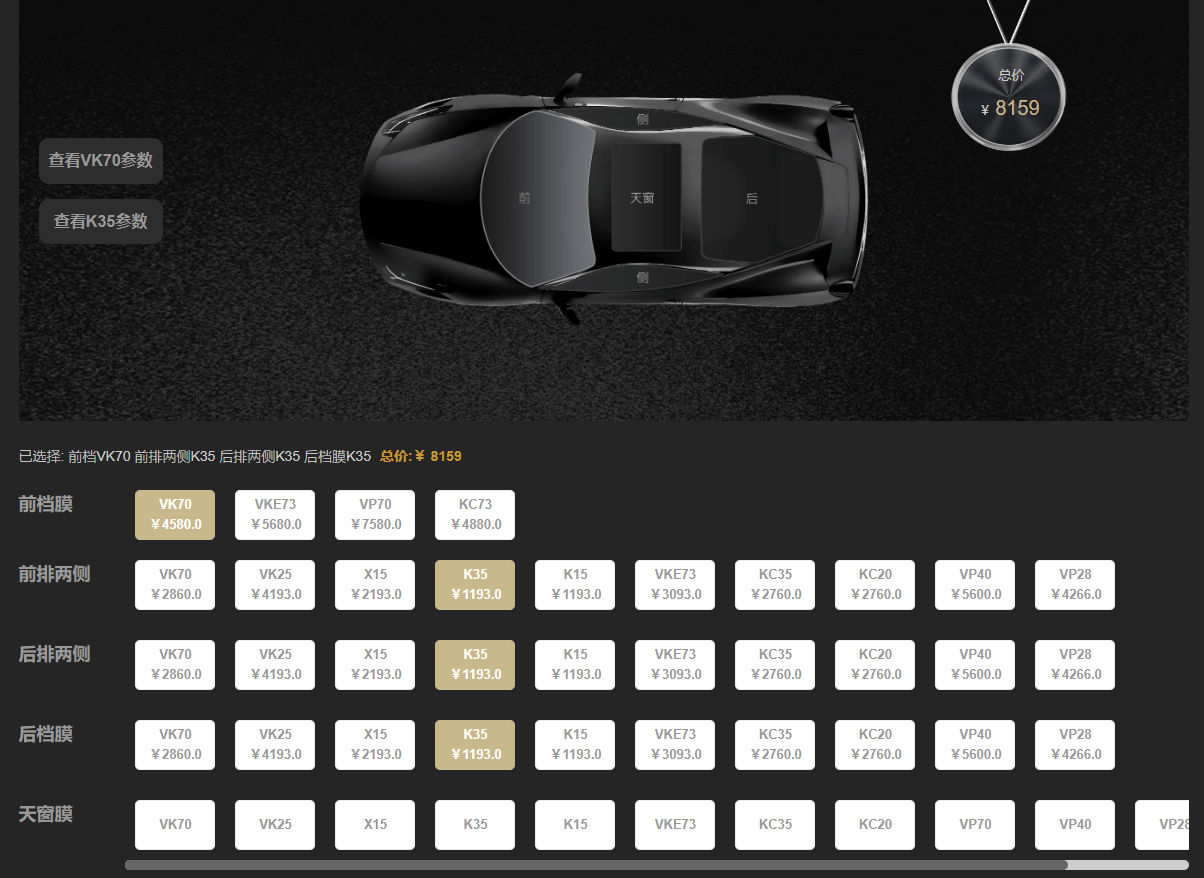Click the lower side window (侧) on the car
The image size is (1204, 878).
pos(643,277)
